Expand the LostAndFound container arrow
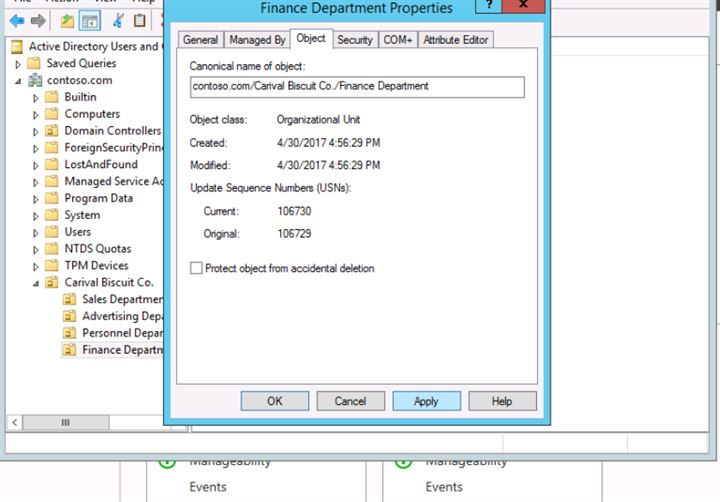This screenshot has height=502, width=720. (x=35, y=165)
